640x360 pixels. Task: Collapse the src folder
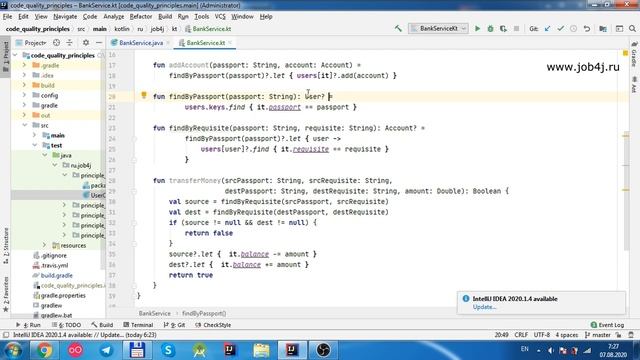[24, 125]
